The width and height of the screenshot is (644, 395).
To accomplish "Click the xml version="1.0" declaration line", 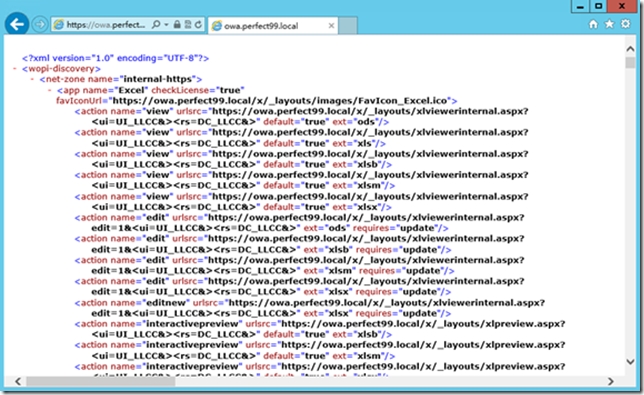I will pos(115,58).
